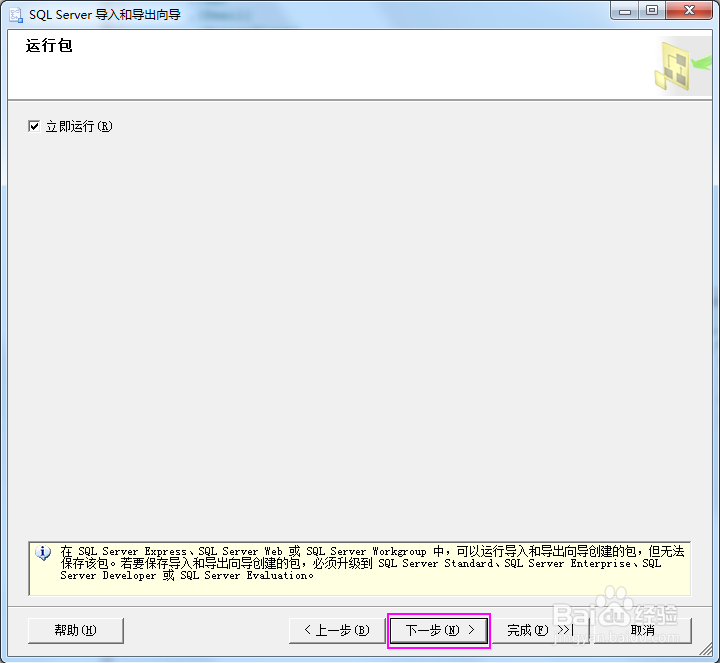Go back with 上一步(B) button
This screenshot has width=720, height=663.
coord(337,630)
